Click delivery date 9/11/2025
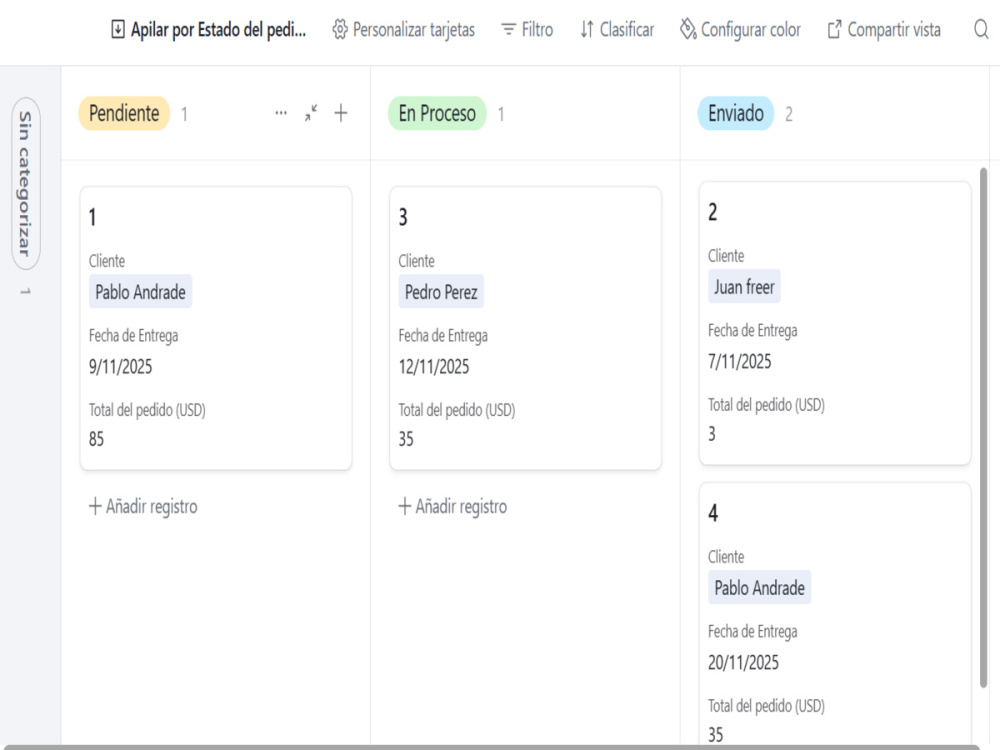Viewport: 1000px width, 750px height. click(x=121, y=367)
